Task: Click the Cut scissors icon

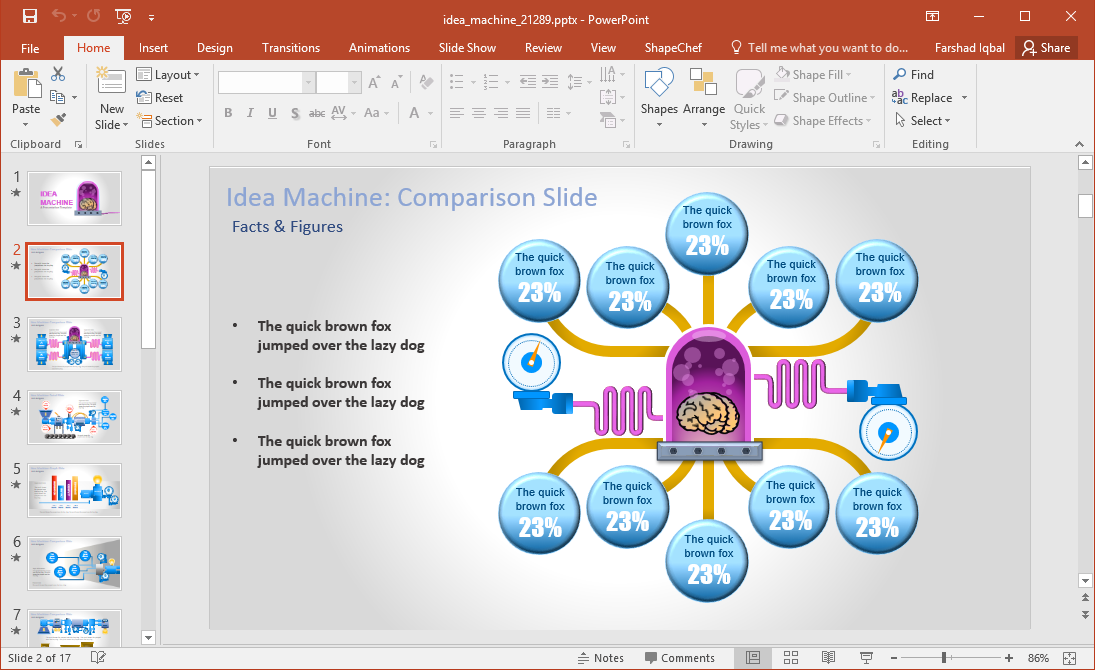Action: [58, 74]
